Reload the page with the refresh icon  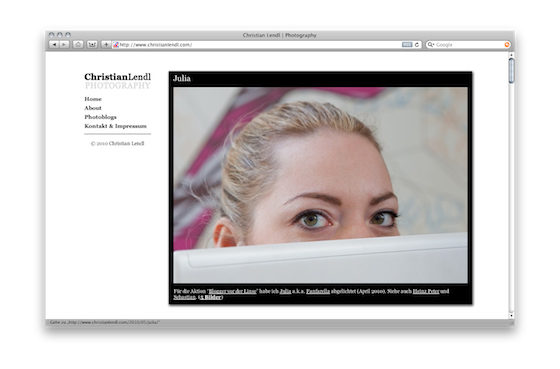pos(417,45)
